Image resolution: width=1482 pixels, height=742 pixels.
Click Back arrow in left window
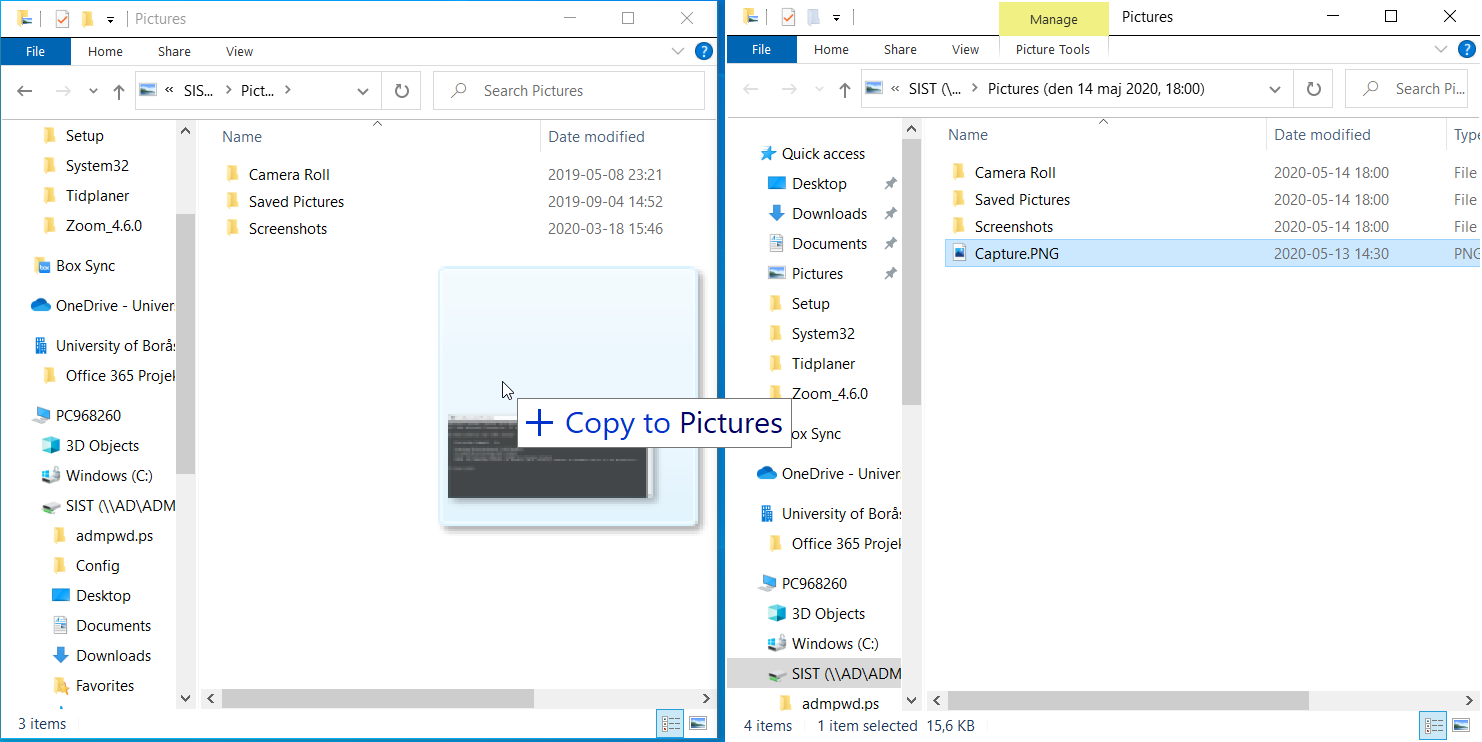tap(25, 91)
